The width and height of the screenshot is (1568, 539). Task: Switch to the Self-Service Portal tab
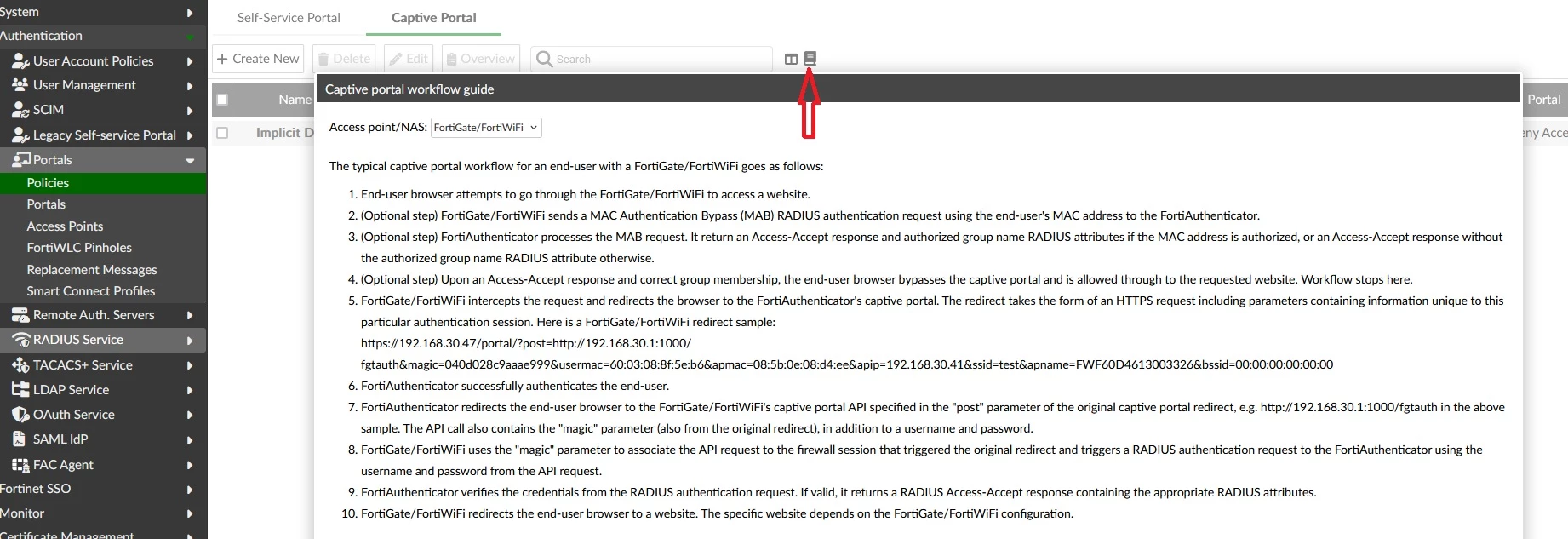pos(289,18)
